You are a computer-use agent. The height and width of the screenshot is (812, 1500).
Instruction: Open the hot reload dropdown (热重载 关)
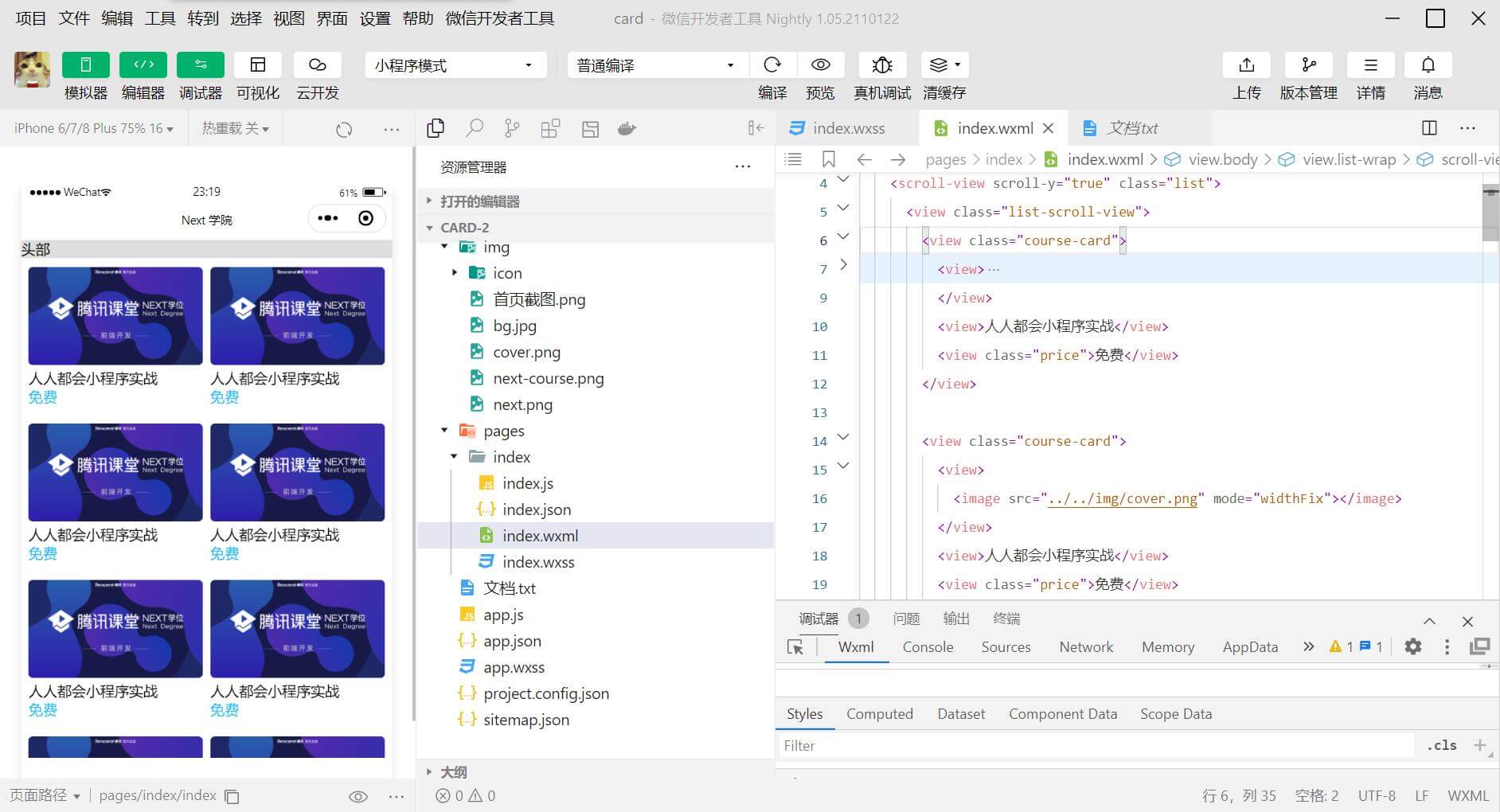[236, 128]
